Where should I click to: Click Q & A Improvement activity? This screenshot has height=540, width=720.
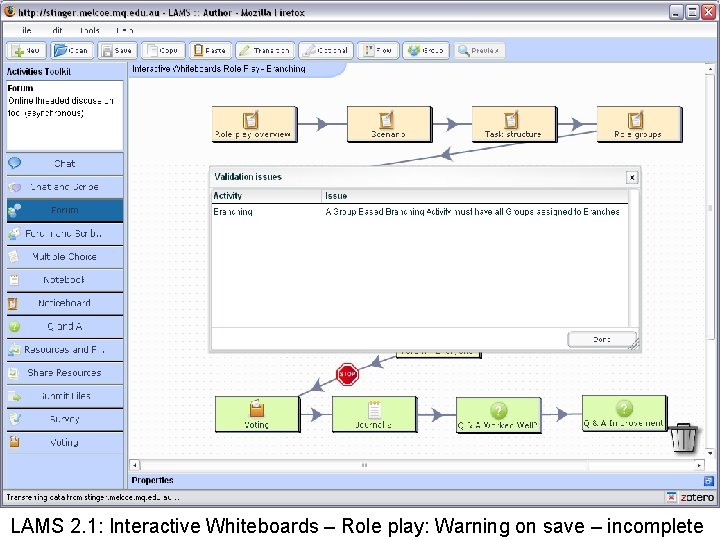click(x=624, y=413)
